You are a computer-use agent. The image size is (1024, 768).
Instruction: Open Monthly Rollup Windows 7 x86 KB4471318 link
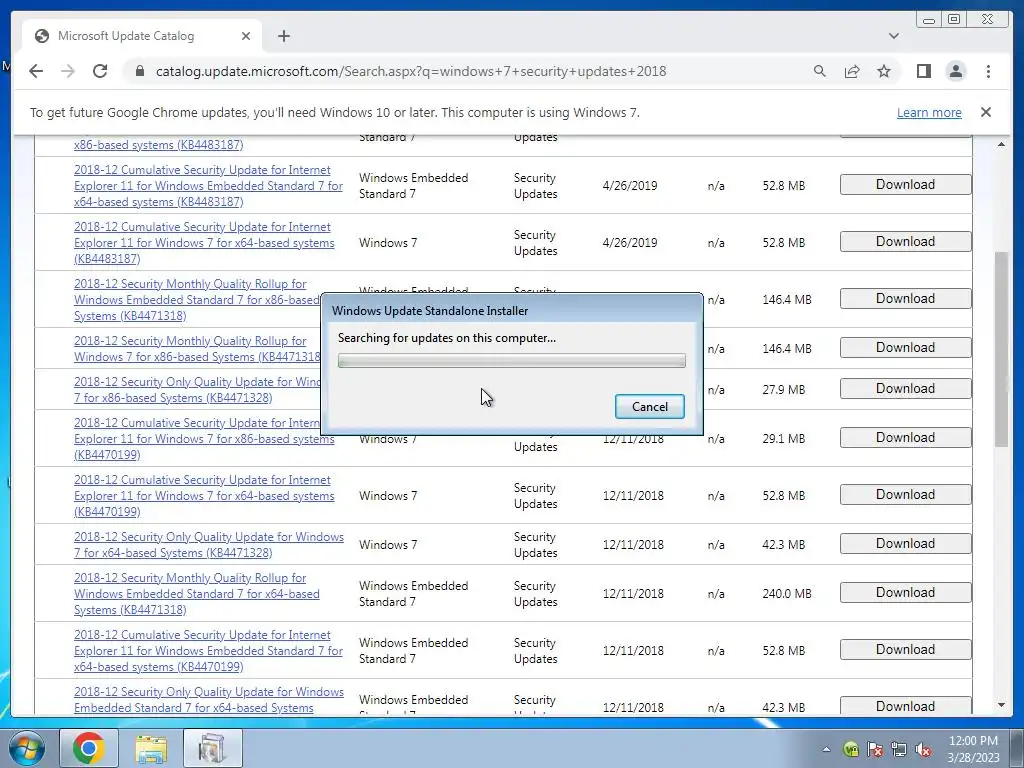point(197,349)
